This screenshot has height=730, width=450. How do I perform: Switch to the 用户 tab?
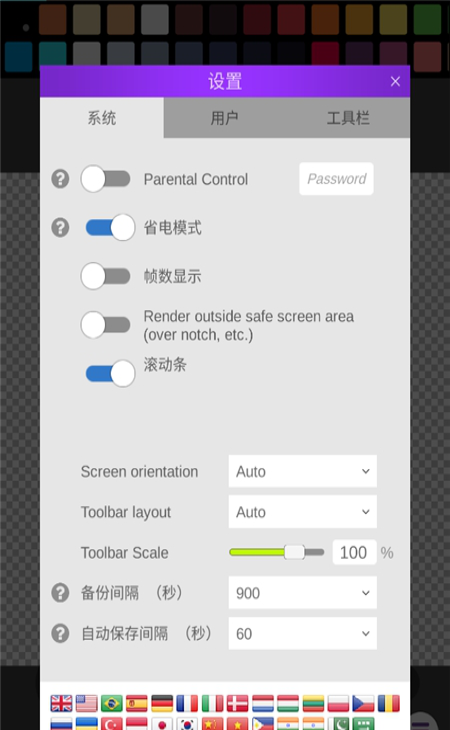click(225, 118)
